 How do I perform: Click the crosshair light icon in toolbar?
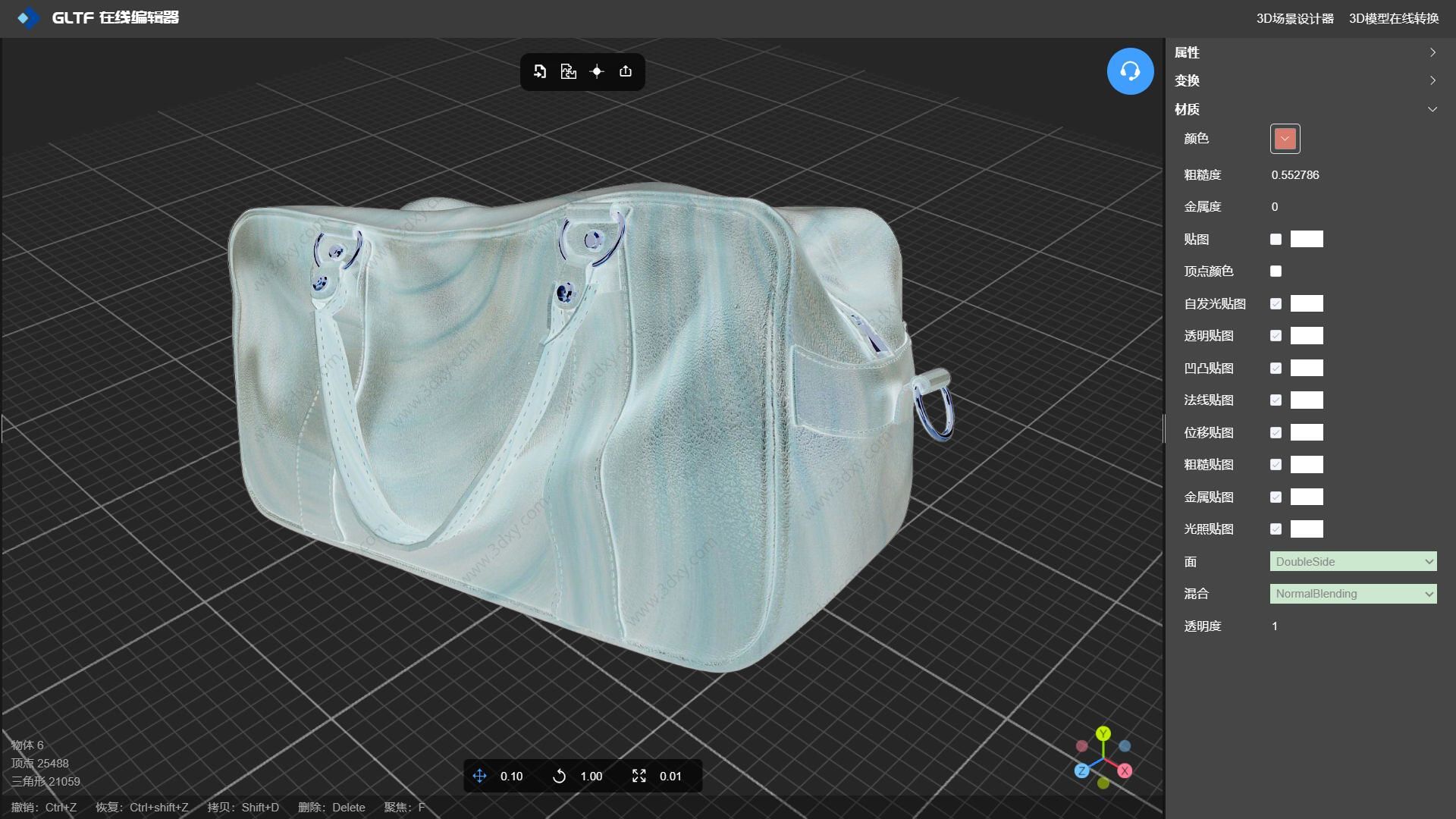pyautogui.click(x=597, y=71)
